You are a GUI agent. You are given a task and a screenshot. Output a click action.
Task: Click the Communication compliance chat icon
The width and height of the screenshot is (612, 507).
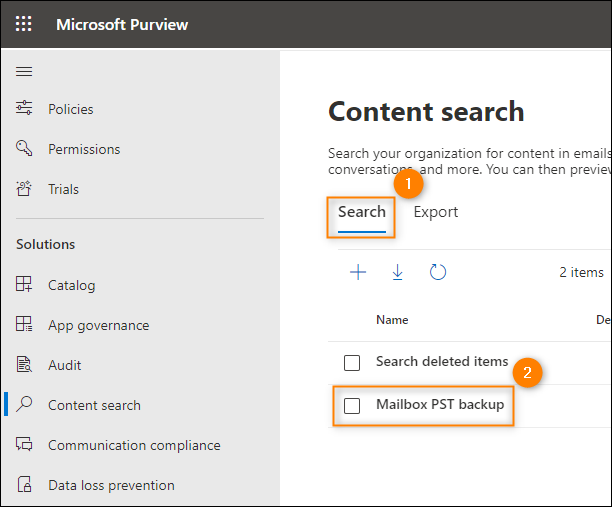click(24, 445)
